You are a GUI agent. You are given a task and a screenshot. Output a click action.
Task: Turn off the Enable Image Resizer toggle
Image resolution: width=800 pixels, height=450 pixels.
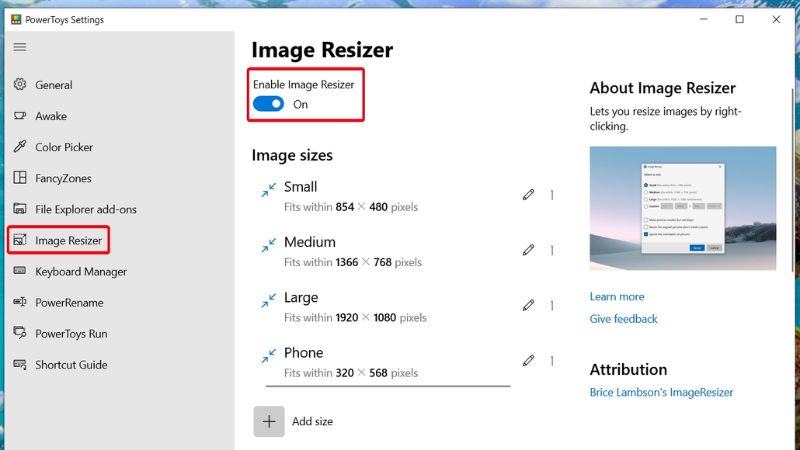[268, 104]
